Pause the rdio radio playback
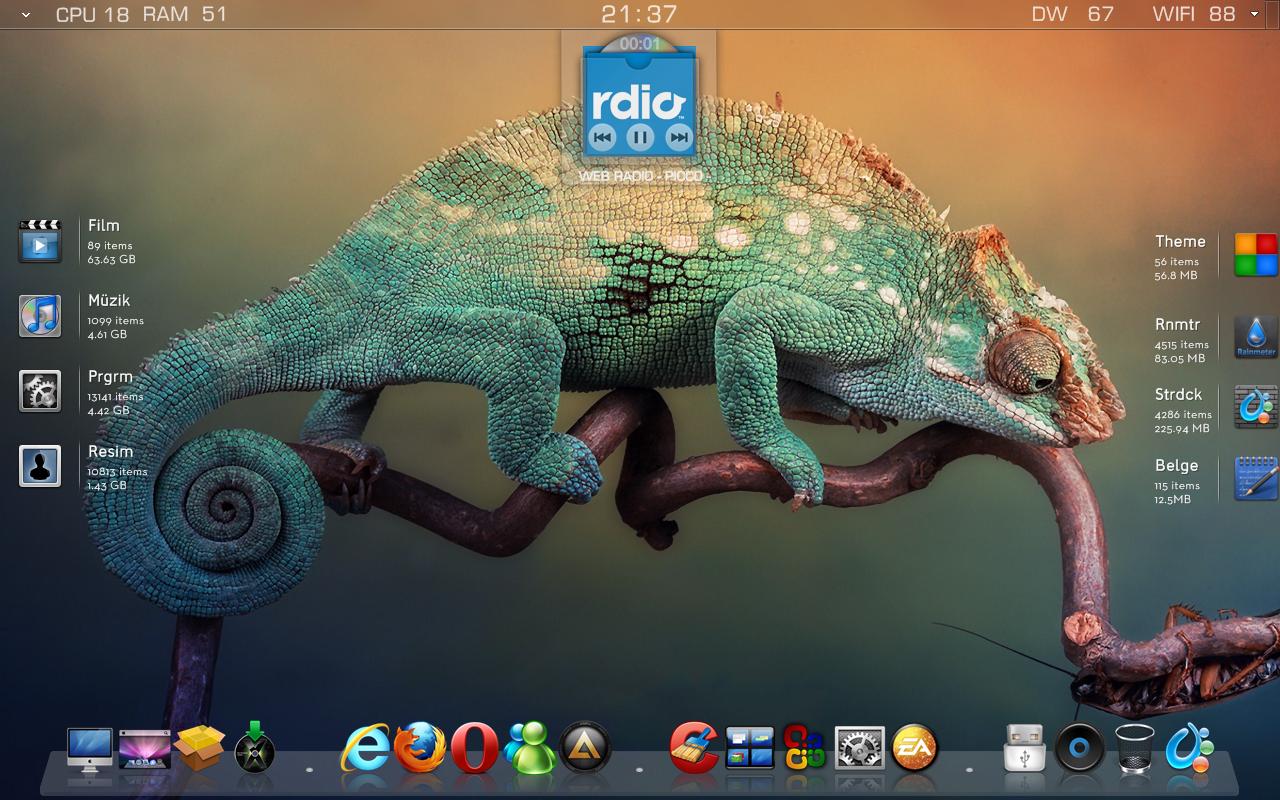The height and width of the screenshot is (800, 1280). pos(640,137)
